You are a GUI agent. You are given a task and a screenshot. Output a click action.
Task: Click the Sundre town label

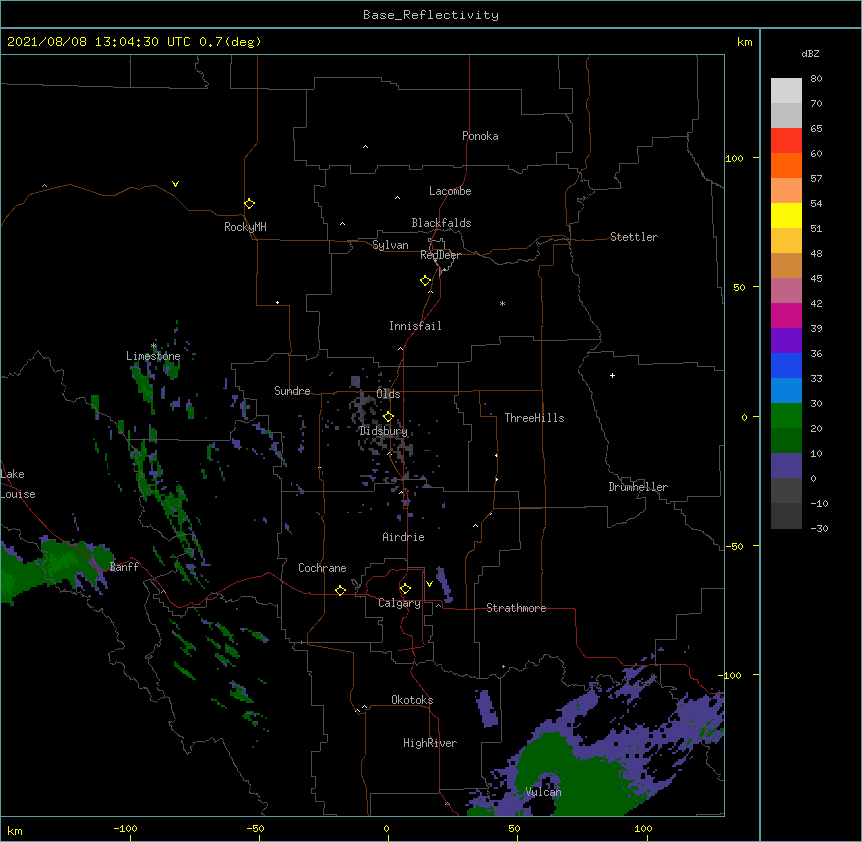292,391
